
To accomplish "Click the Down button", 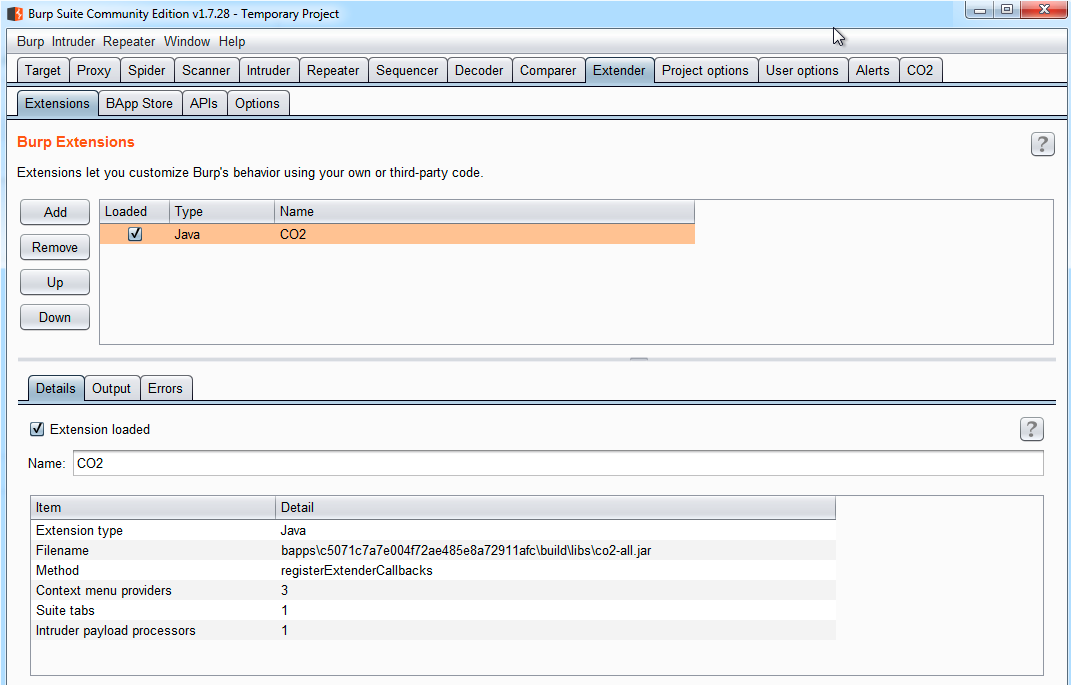I will [x=55, y=317].
